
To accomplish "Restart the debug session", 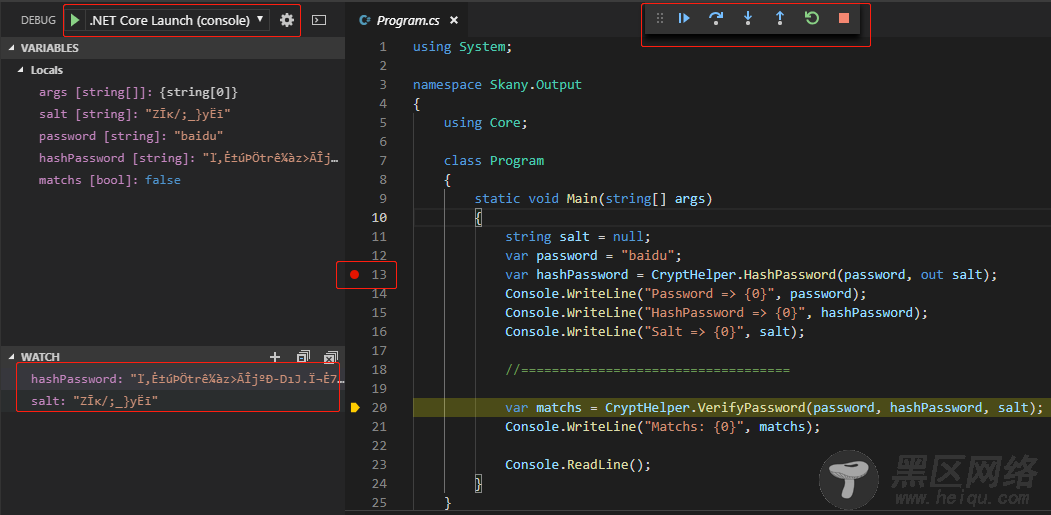I will pyautogui.click(x=812, y=19).
